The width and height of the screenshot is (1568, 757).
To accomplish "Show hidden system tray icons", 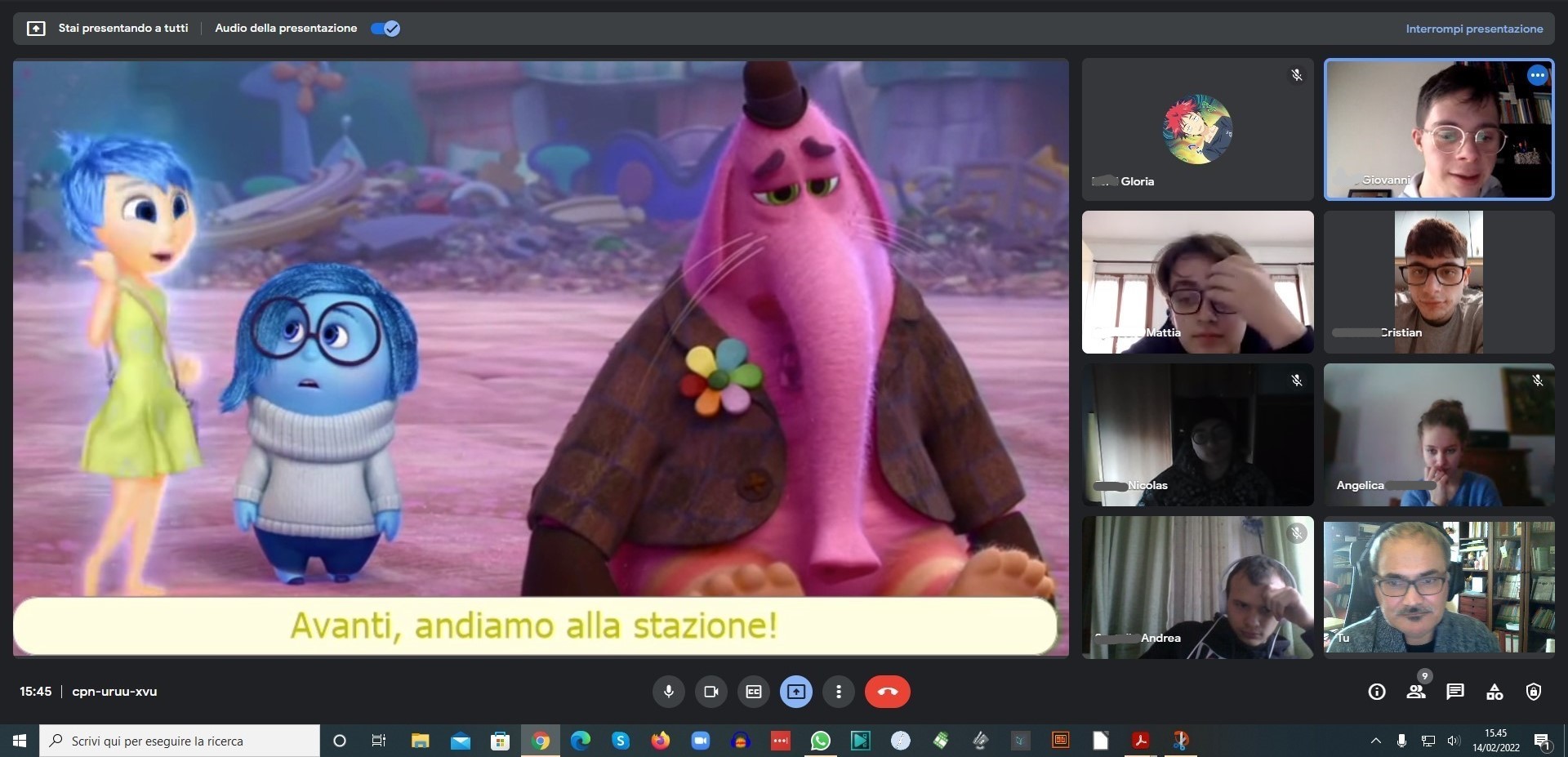I will (1375, 741).
